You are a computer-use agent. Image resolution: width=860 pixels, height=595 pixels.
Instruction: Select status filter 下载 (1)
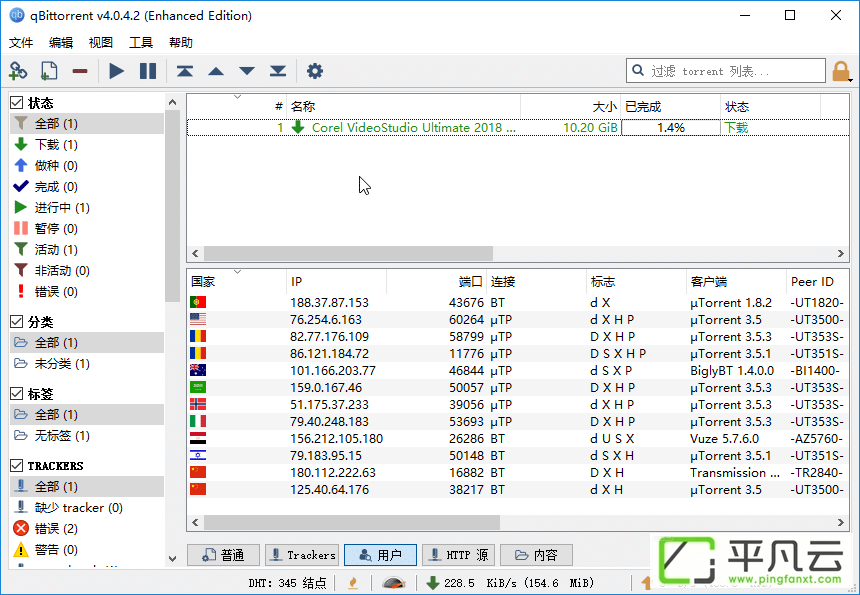click(x=87, y=144)
